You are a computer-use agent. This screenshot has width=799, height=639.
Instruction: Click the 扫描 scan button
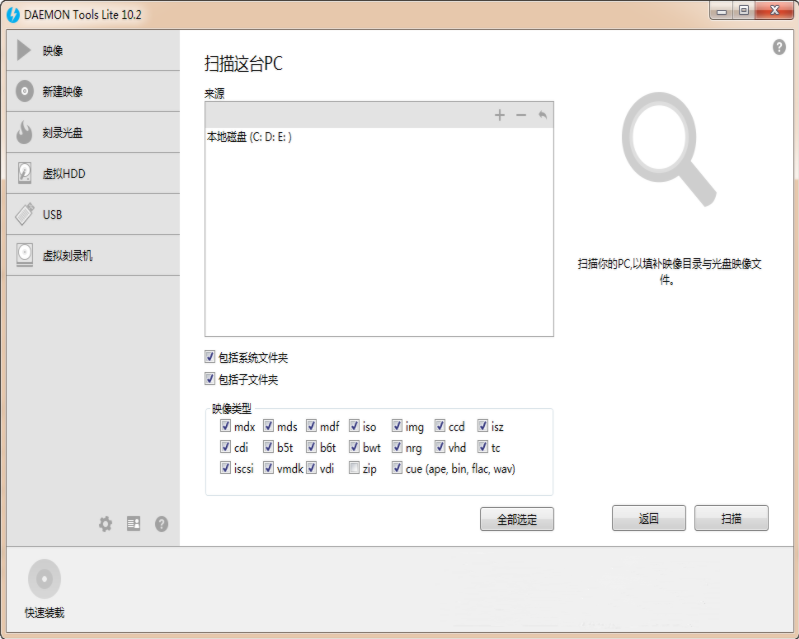731,518
